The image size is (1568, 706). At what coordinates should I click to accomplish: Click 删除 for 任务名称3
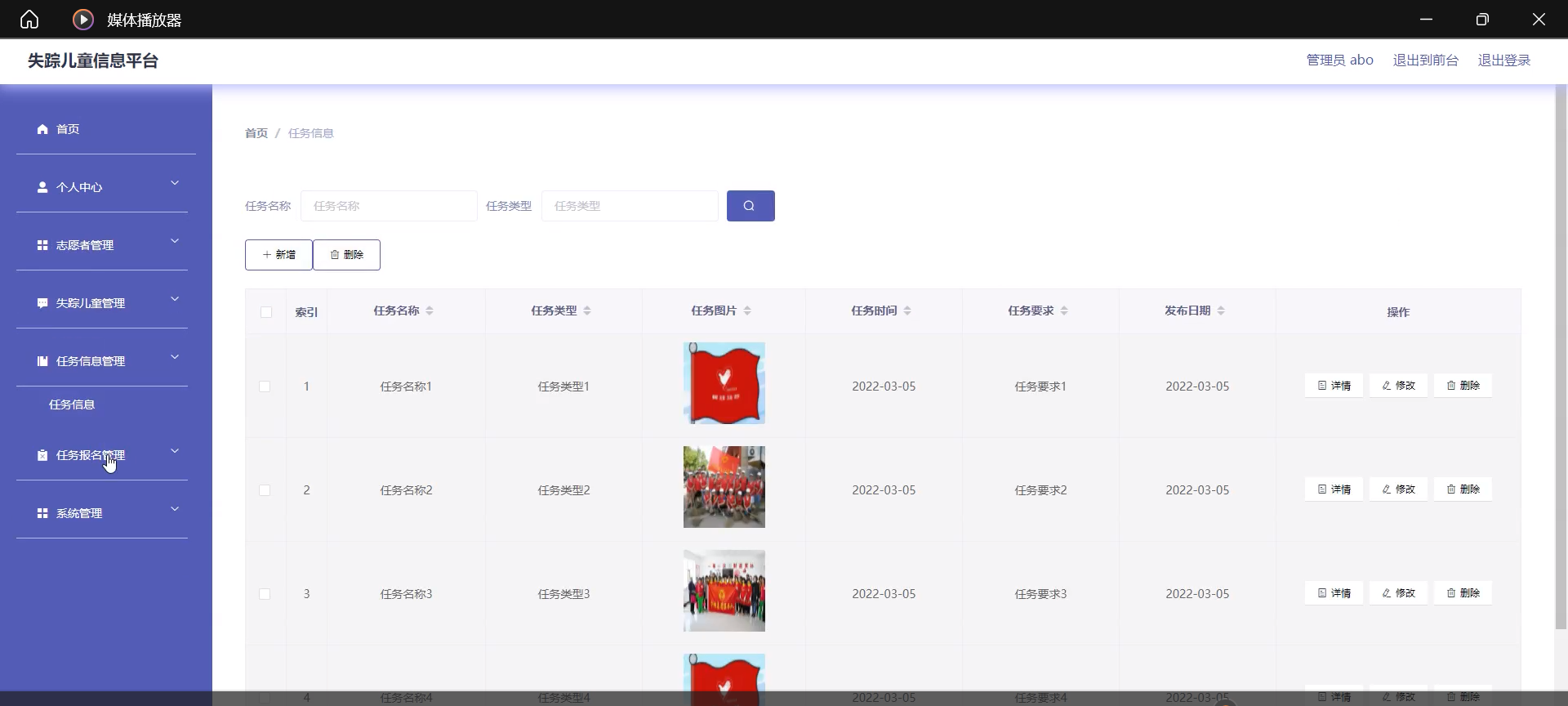pyautogui.click(x=1463, y=593)
